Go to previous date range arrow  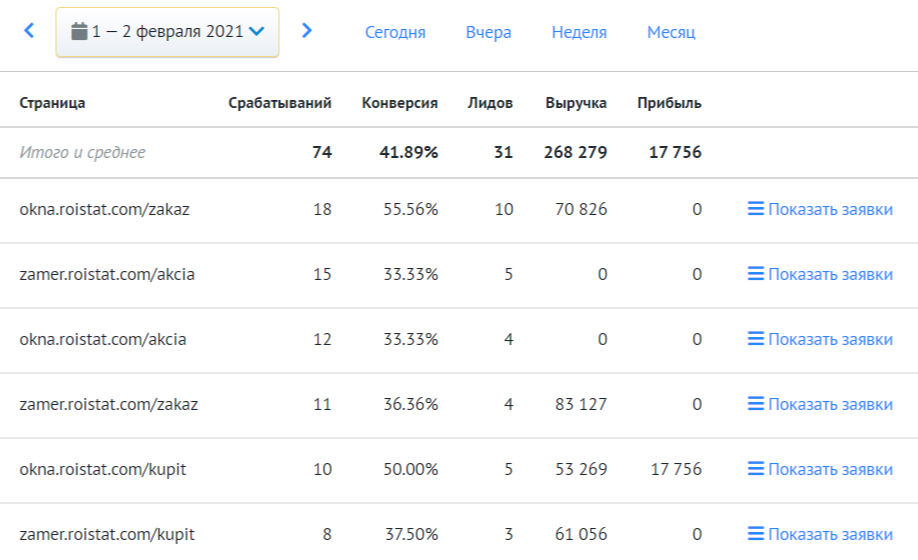(x=29, y=31)
